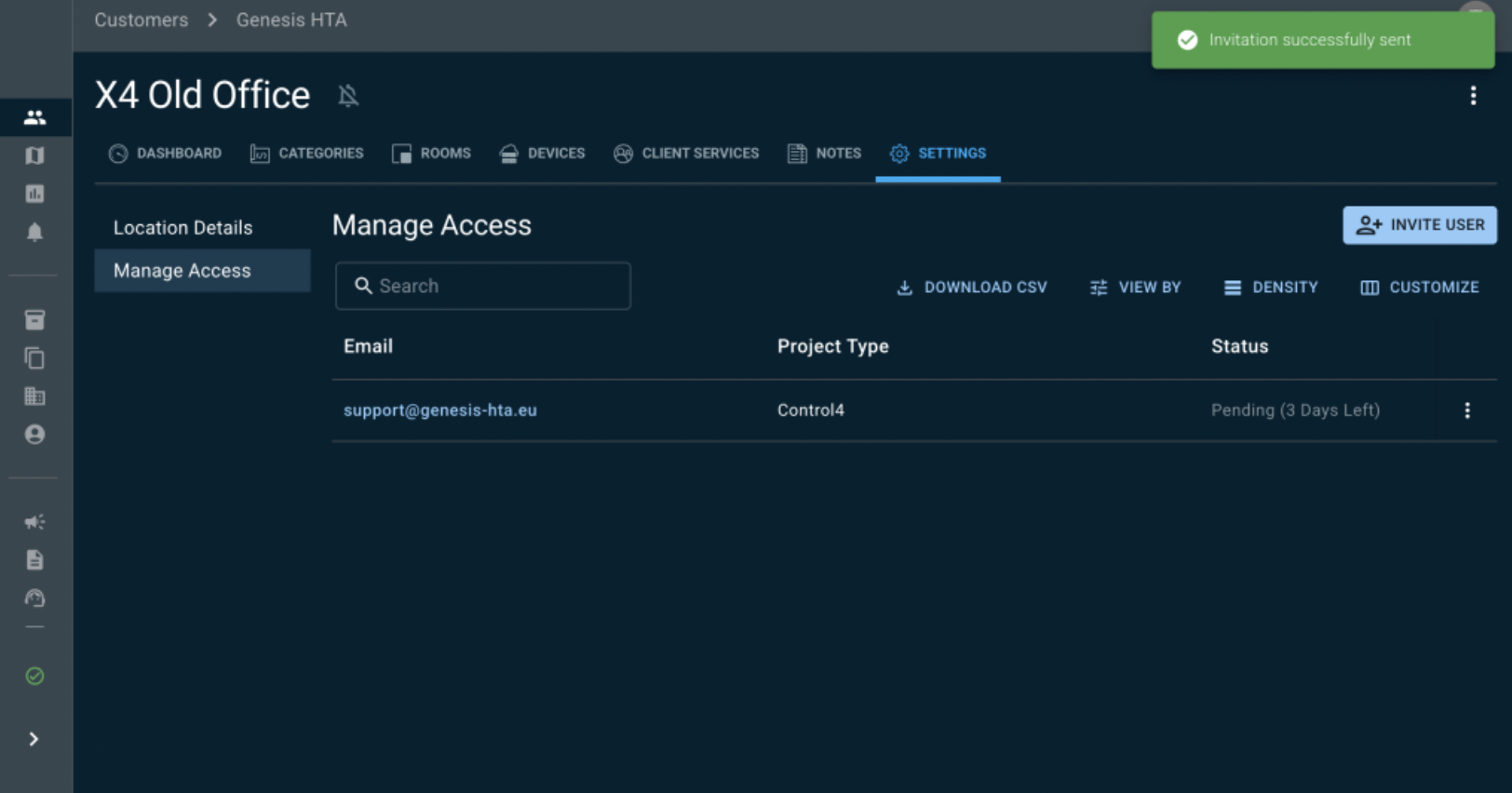The width and height of the screenshot is (1512, 793).
Task: Switch to the Dashboard tab
Action: click(x=166, y=154)
